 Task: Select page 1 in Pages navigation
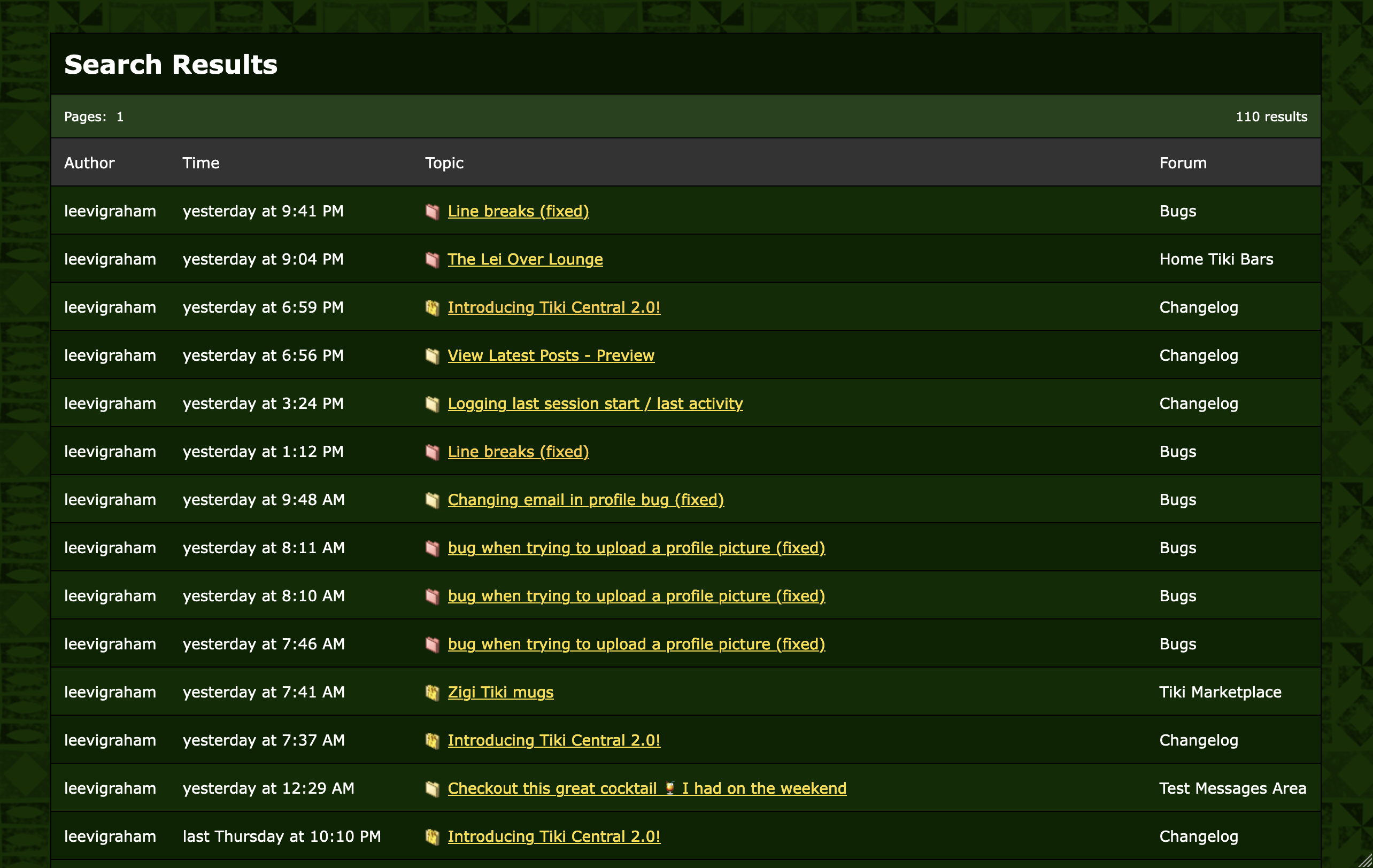pos(120,117)
